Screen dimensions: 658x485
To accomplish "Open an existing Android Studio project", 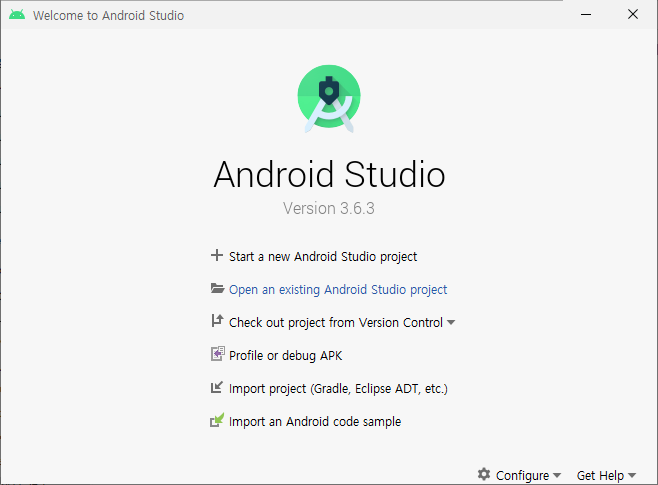I will point(338,289).
